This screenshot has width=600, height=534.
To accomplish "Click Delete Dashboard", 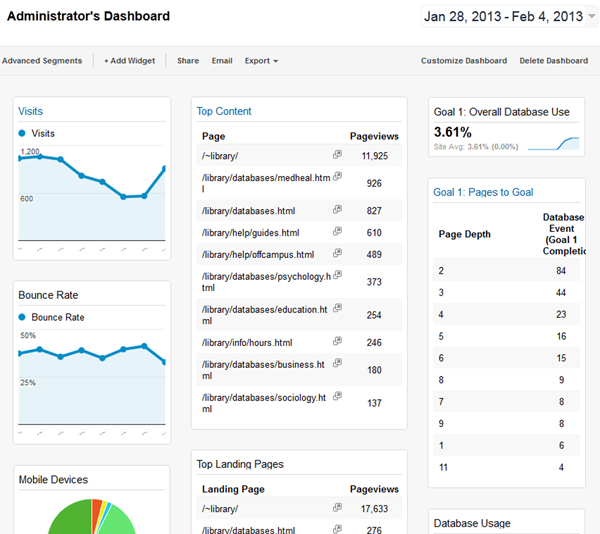I will (554, 61).
